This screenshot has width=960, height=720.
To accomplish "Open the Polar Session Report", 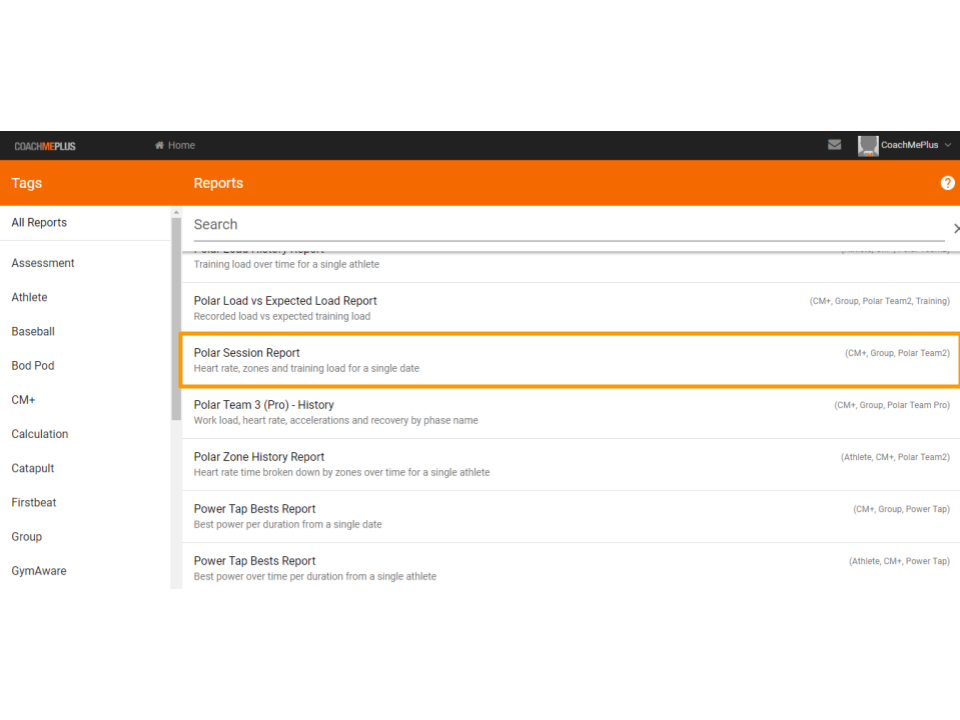I will coord(571,360).
